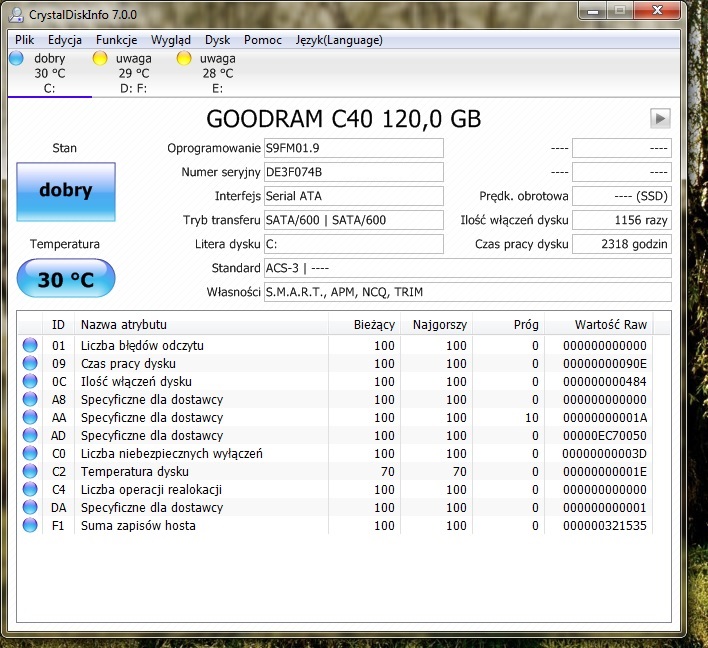Click the power-on count field 1156 razy
Viewport: 708px width, 648px height.
[x=622, y=220]
